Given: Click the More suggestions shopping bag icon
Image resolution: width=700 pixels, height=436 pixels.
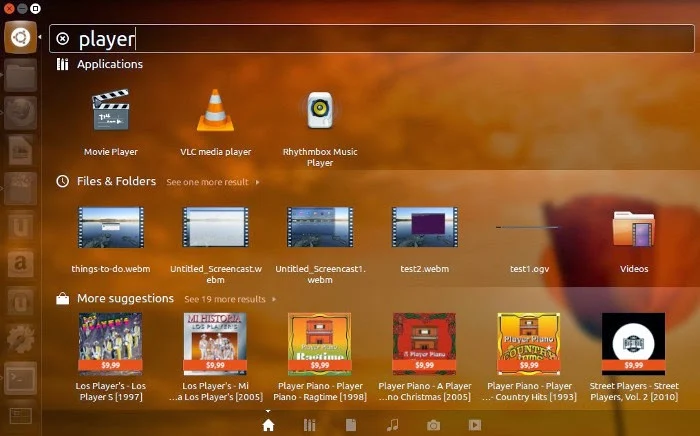Looking at the screenshot, I should click(x=62, y=299).
